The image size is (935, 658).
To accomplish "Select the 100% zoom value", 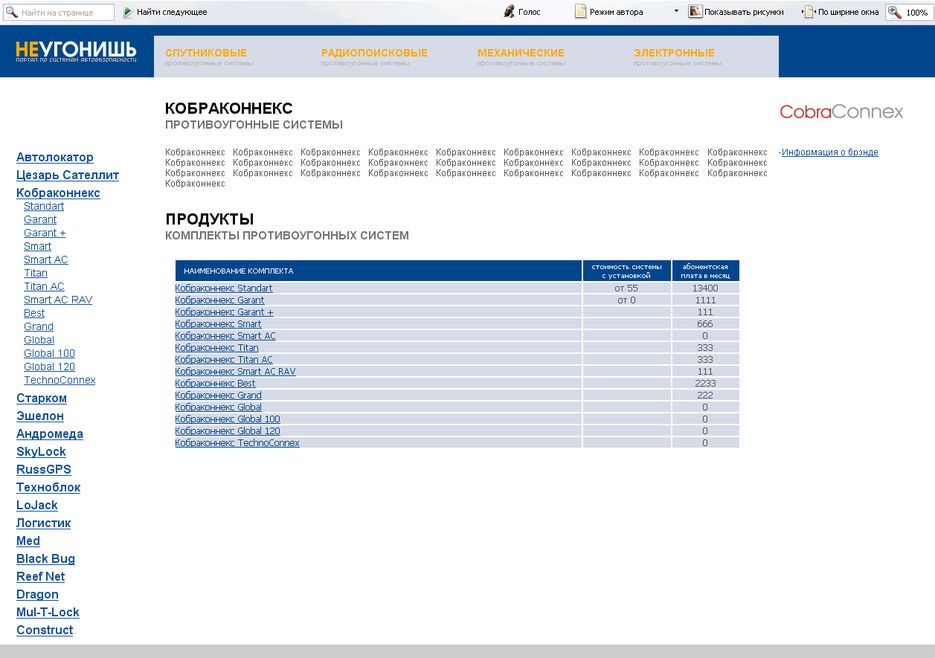I will [x=917, y=12].
